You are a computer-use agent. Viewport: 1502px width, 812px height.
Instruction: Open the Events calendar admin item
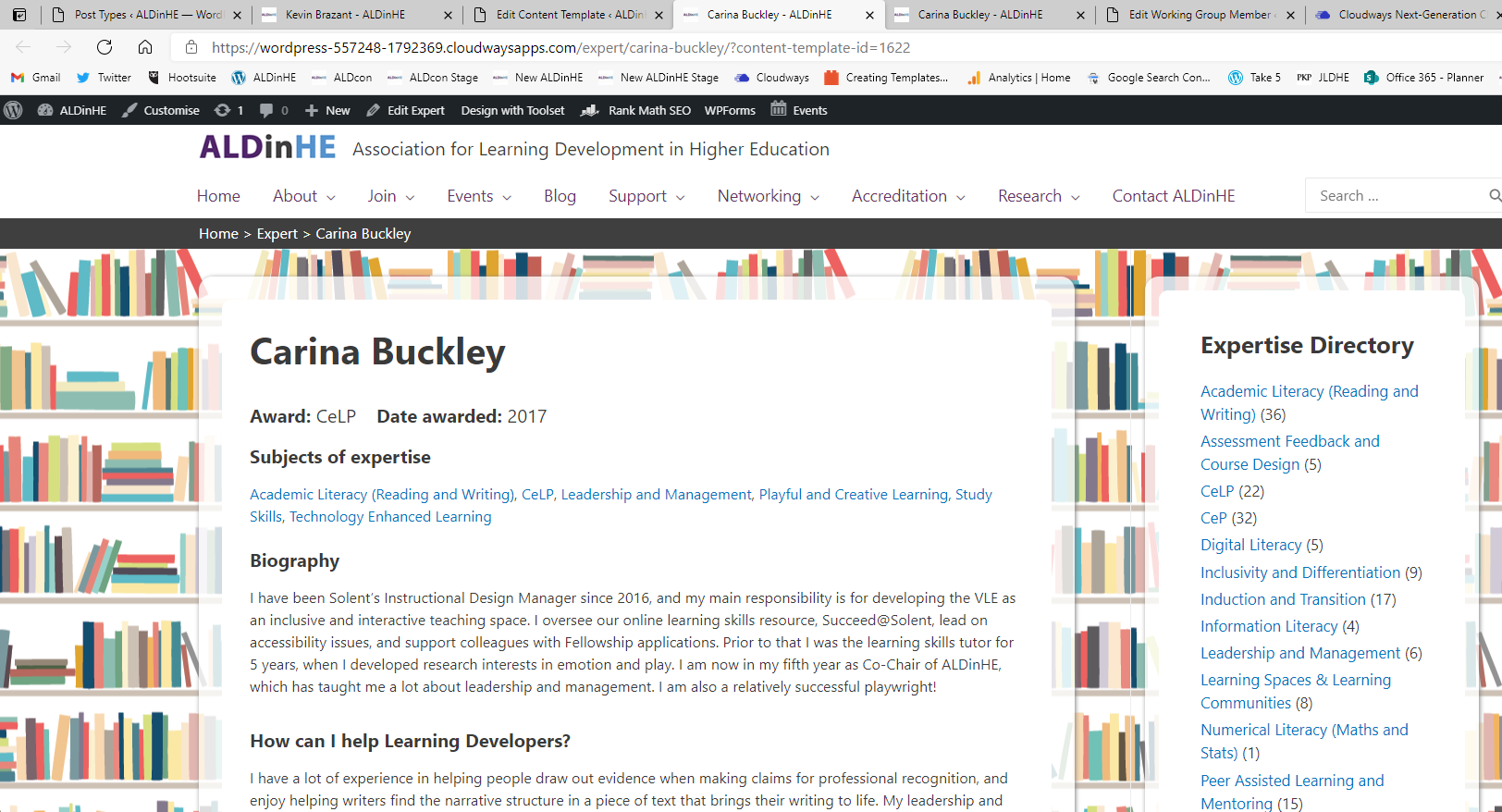tap(799, 110)
